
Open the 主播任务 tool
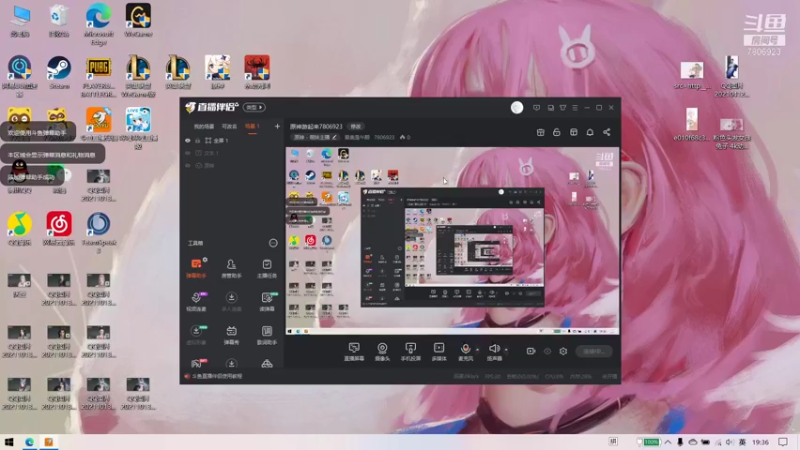click(x=267, y=268)
